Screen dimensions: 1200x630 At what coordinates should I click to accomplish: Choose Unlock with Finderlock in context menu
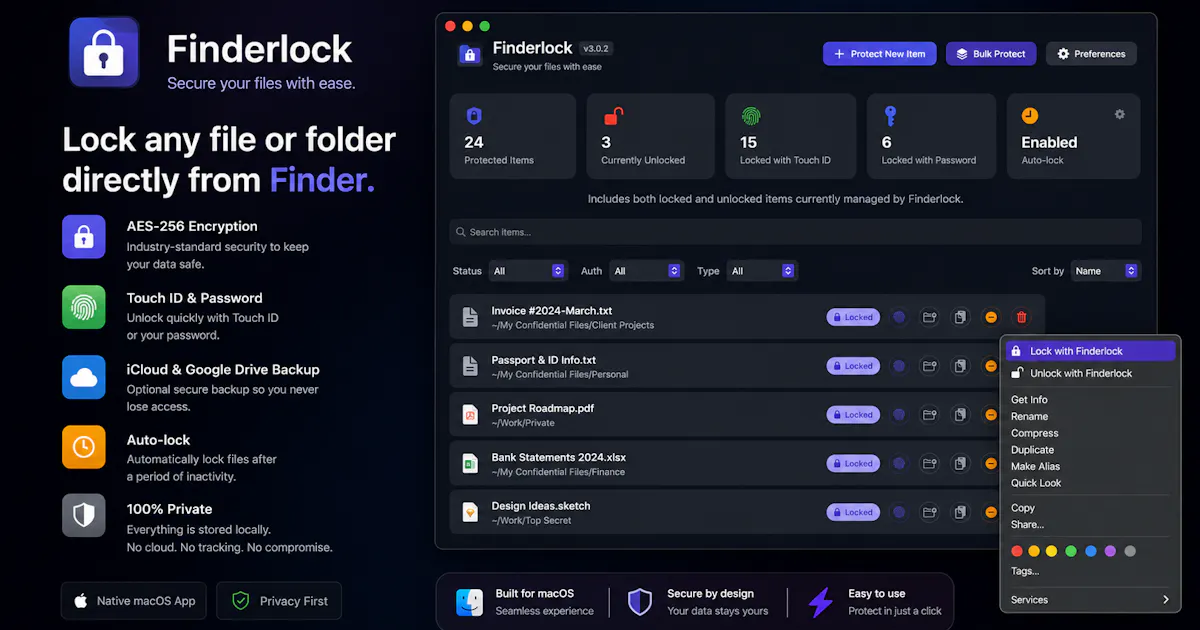(x=1090, y=373)
